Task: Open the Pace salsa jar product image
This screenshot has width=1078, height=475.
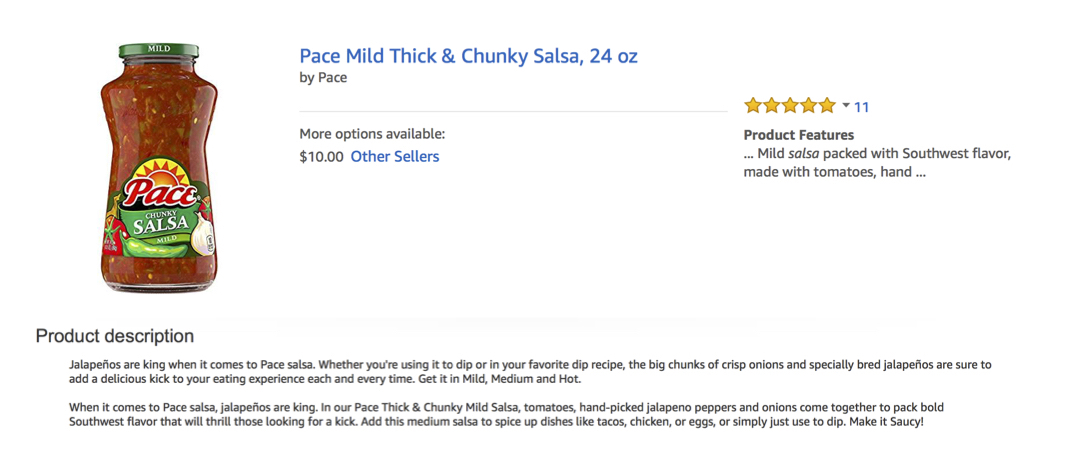Action: [159, 168]
